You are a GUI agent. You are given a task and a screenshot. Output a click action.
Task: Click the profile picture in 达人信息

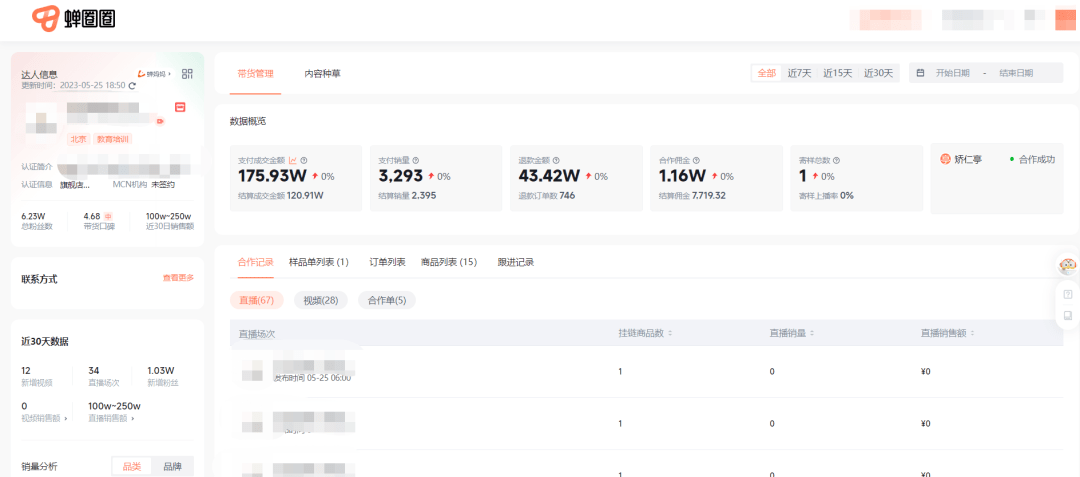pos(40,123)
